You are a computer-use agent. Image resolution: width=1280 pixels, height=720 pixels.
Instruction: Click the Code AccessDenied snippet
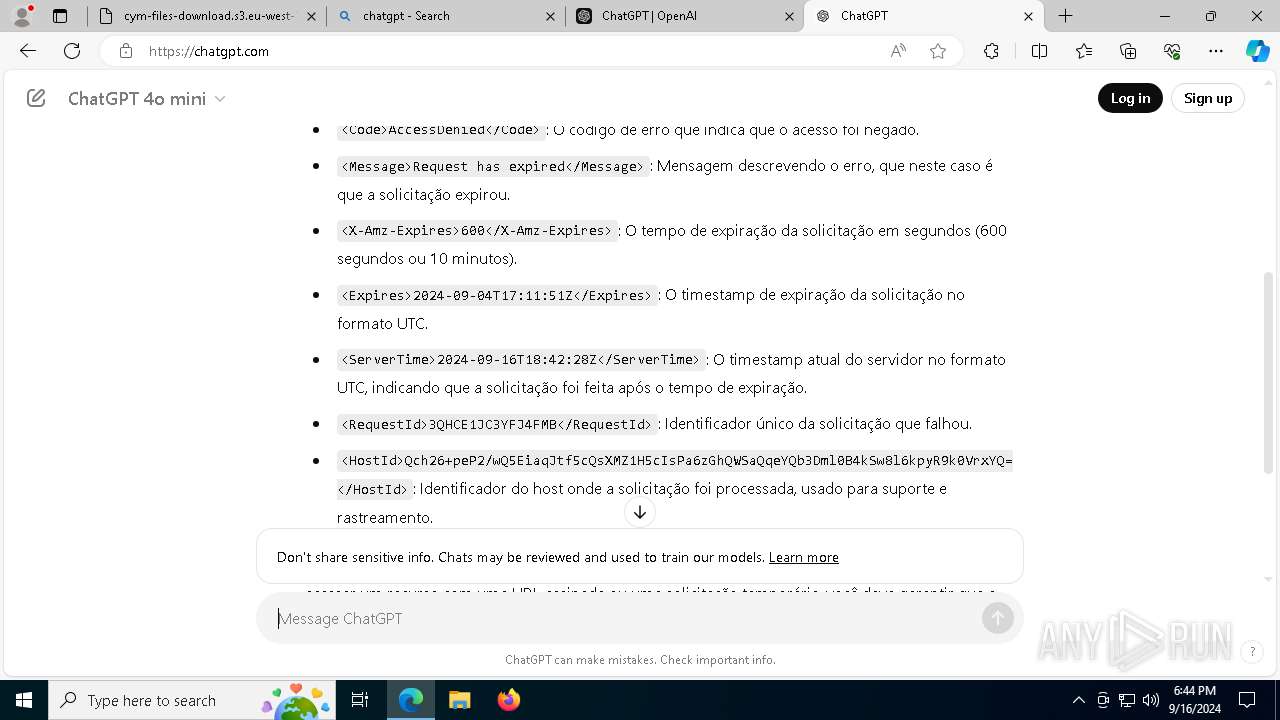click(x=441, y=130)
